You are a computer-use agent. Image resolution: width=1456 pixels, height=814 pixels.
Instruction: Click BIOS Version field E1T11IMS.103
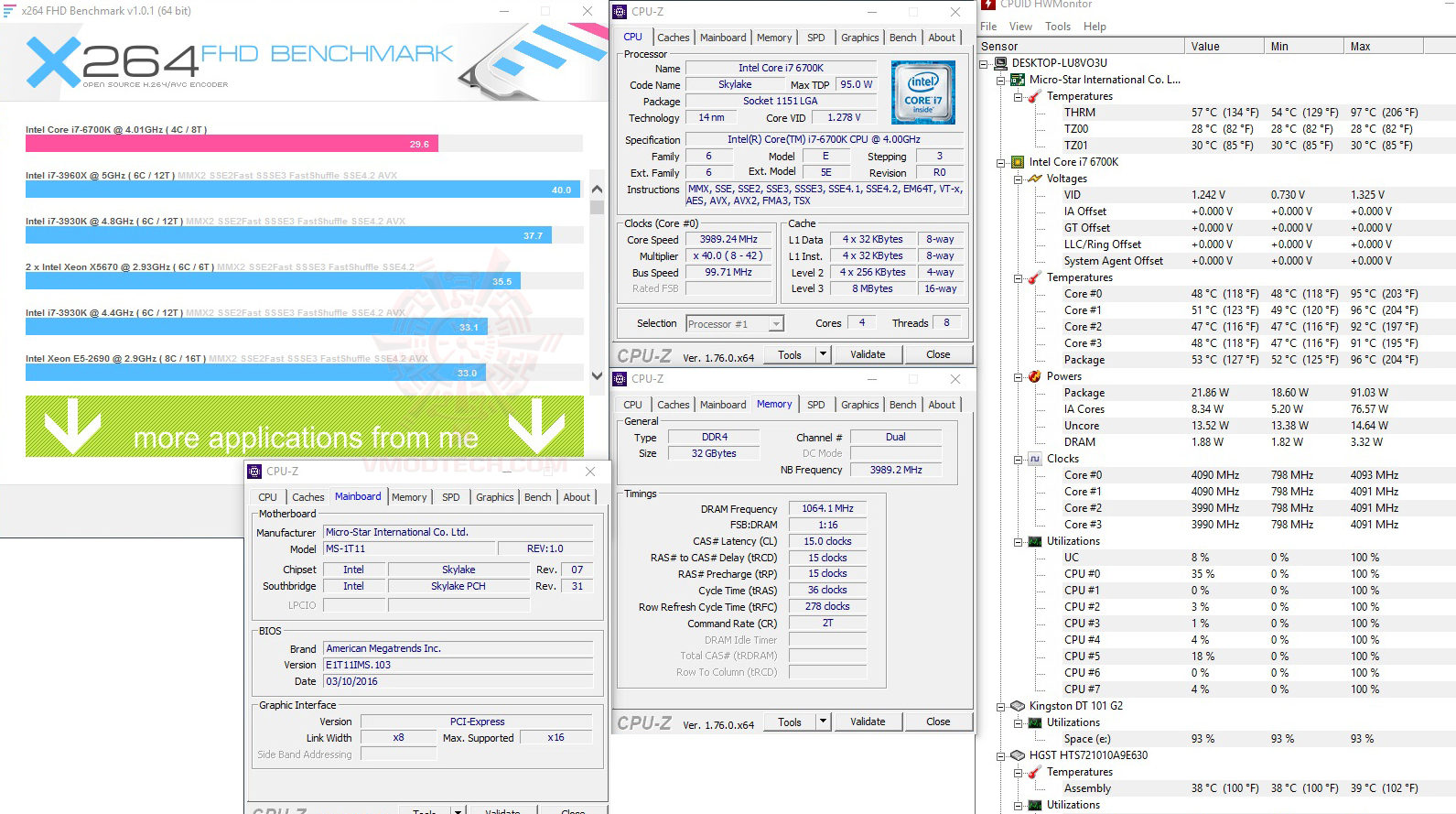pos(458,665)
